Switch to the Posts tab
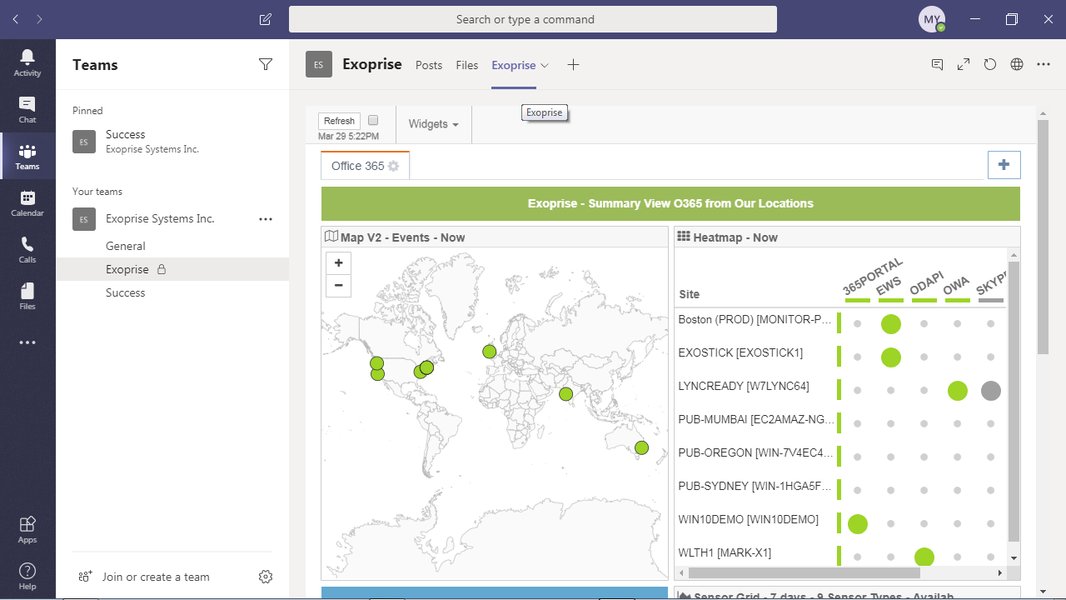The height and width of the screenshot is (600, 1066). click(x=428, y=64)
